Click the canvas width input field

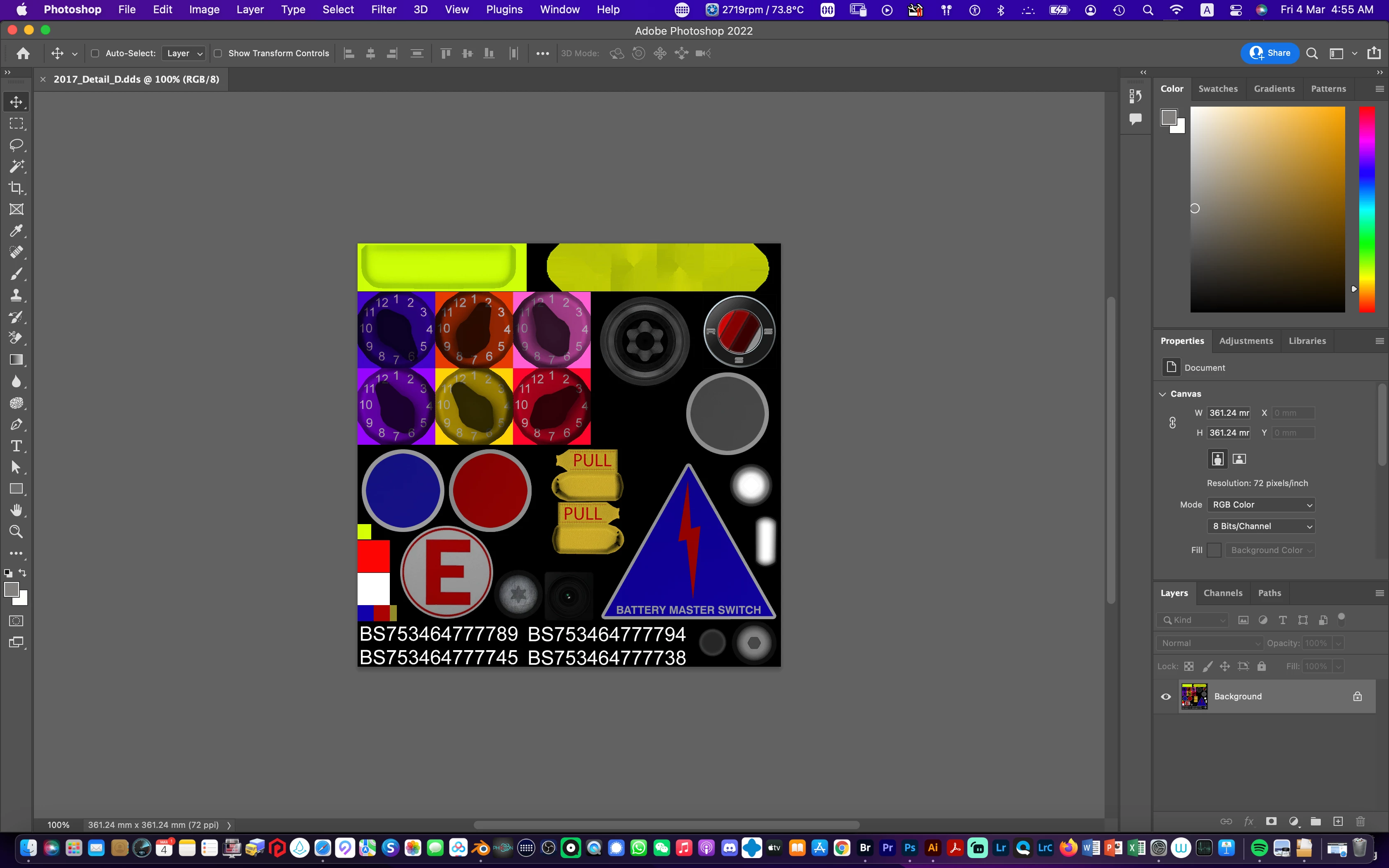point(1229,413)
